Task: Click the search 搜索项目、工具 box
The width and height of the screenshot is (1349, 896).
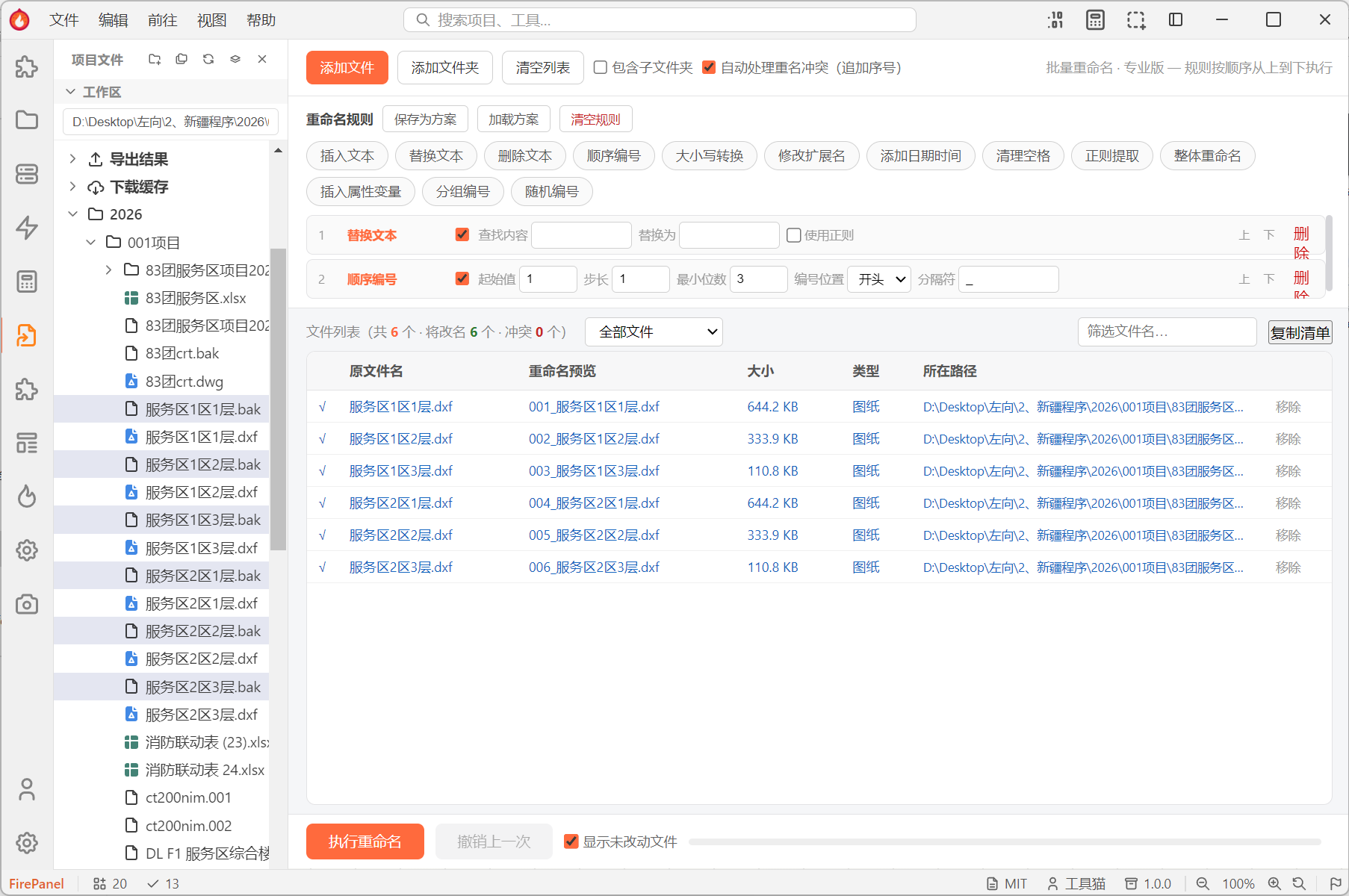Action: tap(660, 20)
